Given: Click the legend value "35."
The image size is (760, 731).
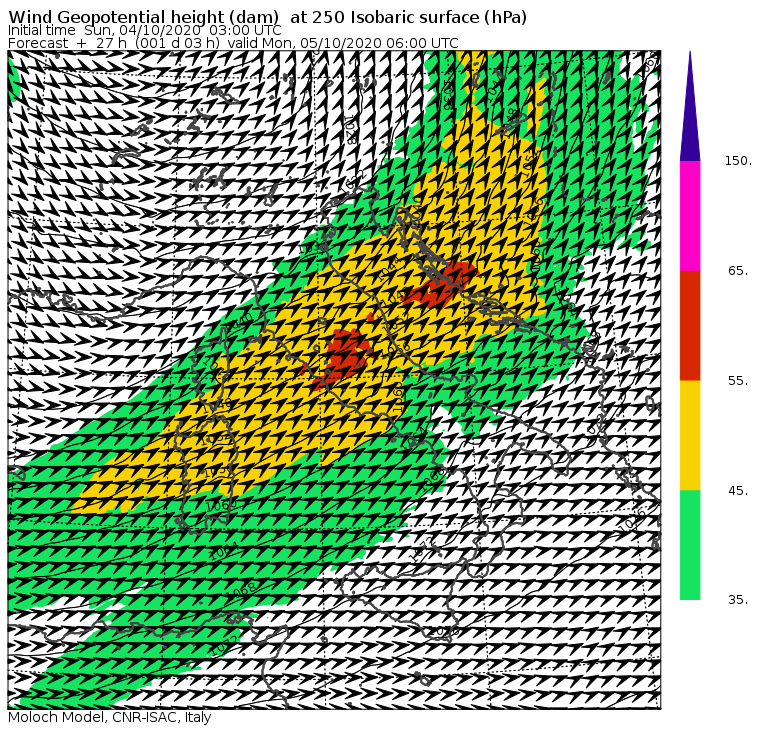Looking at the screenshot, I should pos(739,600).
